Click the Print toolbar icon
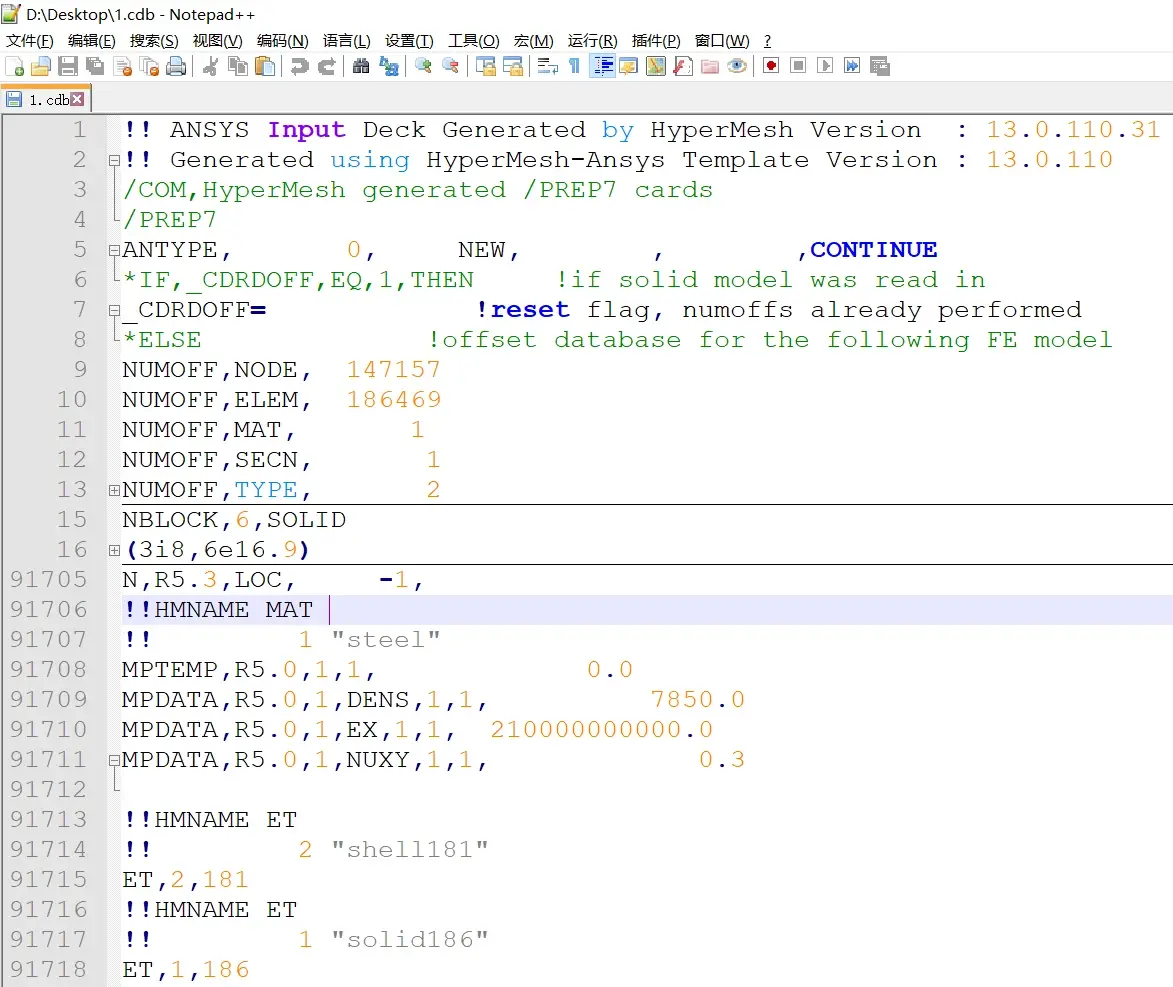The width and height of the screenshot is (1173, 987). tap(176, 67)
